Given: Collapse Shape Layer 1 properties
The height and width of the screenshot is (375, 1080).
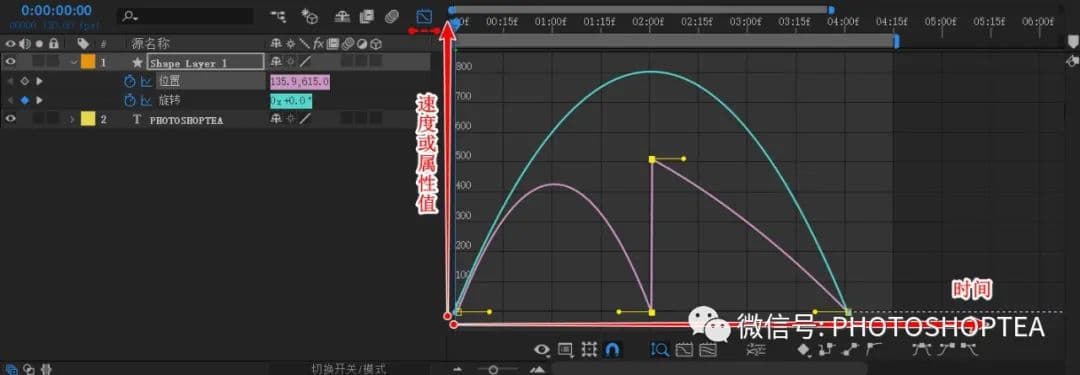Looking at the screenshot, I should click(73, 62).
